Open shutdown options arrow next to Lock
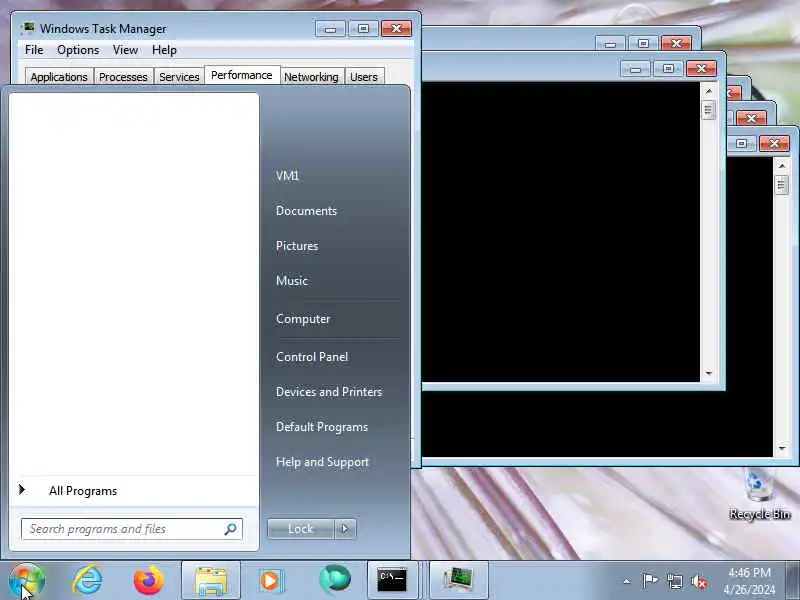 pos(345,529)
